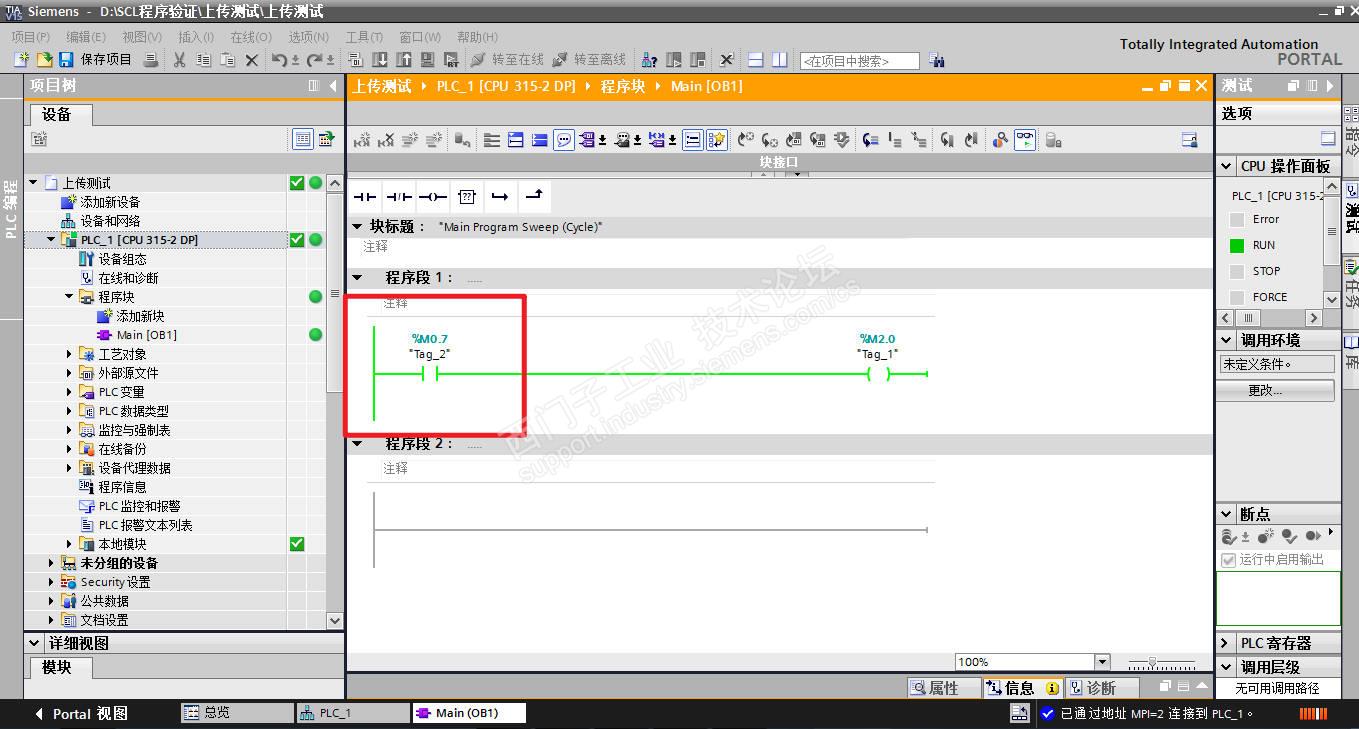Collapse the PLC_1 [CPU 315-2 DP] node
The image size is (1359, 729).
point(51,240)
